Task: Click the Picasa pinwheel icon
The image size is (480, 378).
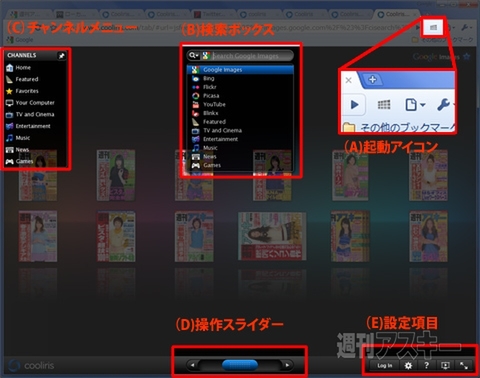Action: click(196, 96)
